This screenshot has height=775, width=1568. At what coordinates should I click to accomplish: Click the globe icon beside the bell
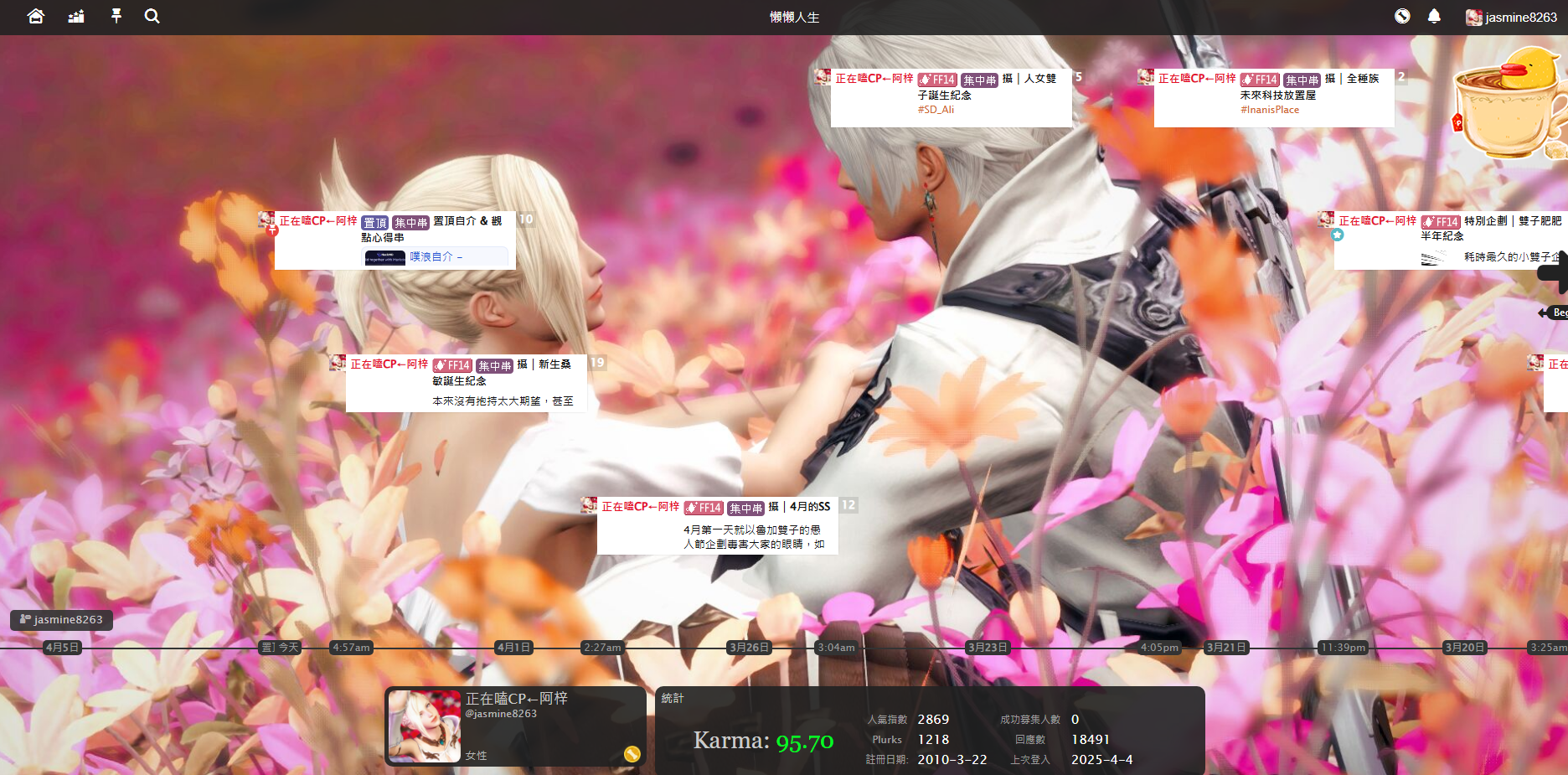[x=1402, y=16]
